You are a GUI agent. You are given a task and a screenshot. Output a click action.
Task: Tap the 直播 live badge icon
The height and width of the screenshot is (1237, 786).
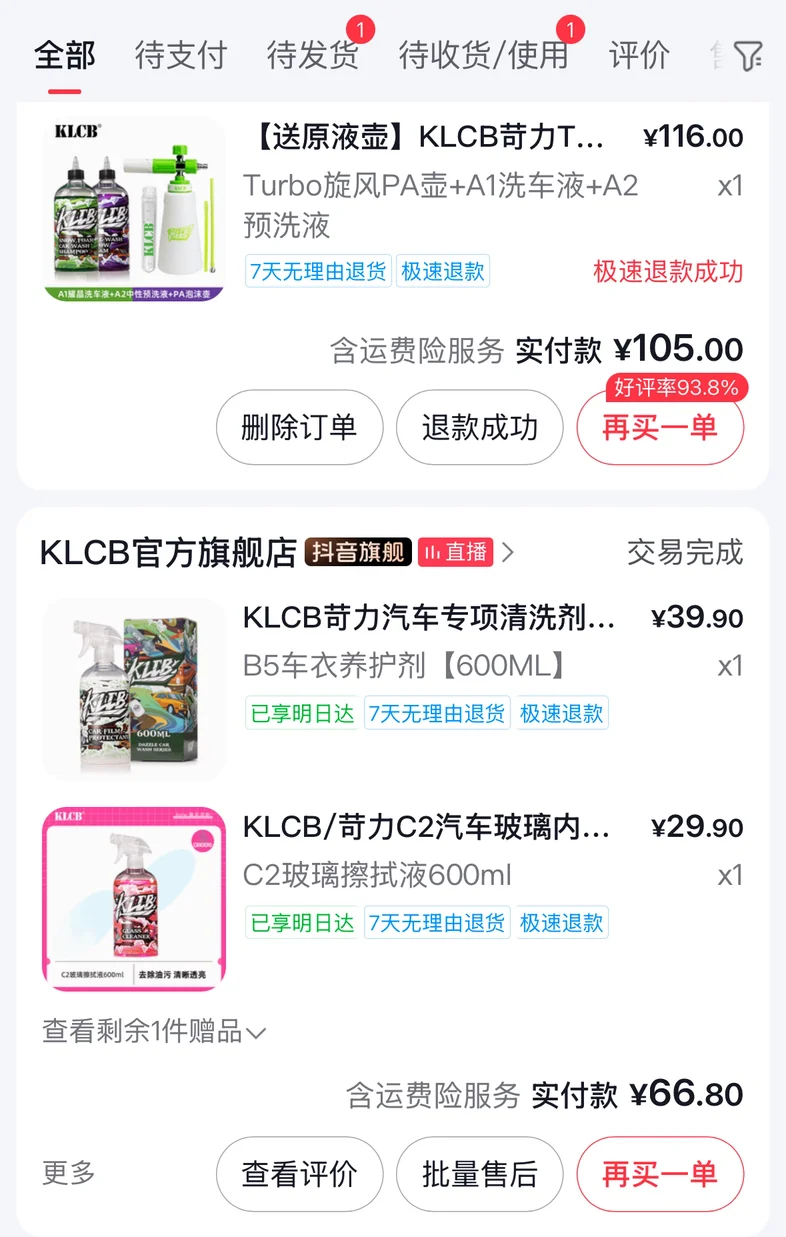tap(456, 552)
